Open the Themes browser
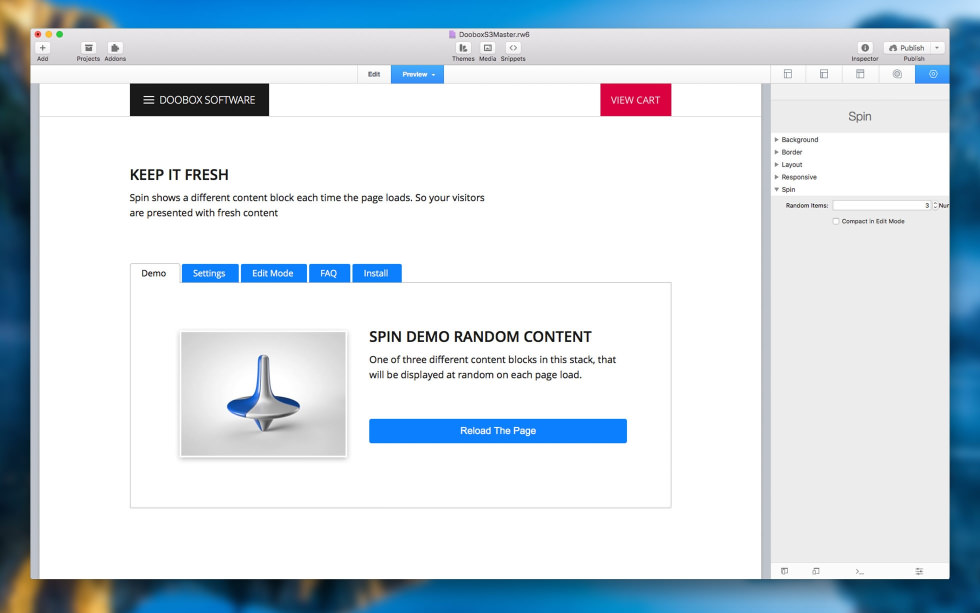Viewport: 980px width, 613px height. 463,48
